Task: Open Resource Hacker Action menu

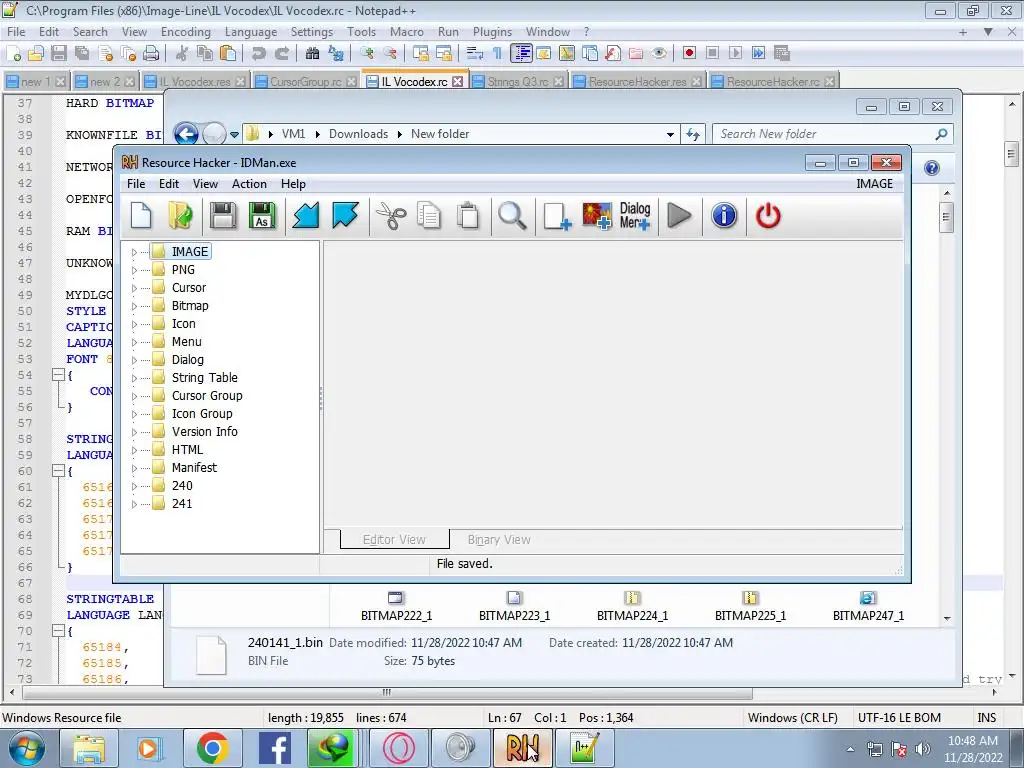Action: [249, 184]
